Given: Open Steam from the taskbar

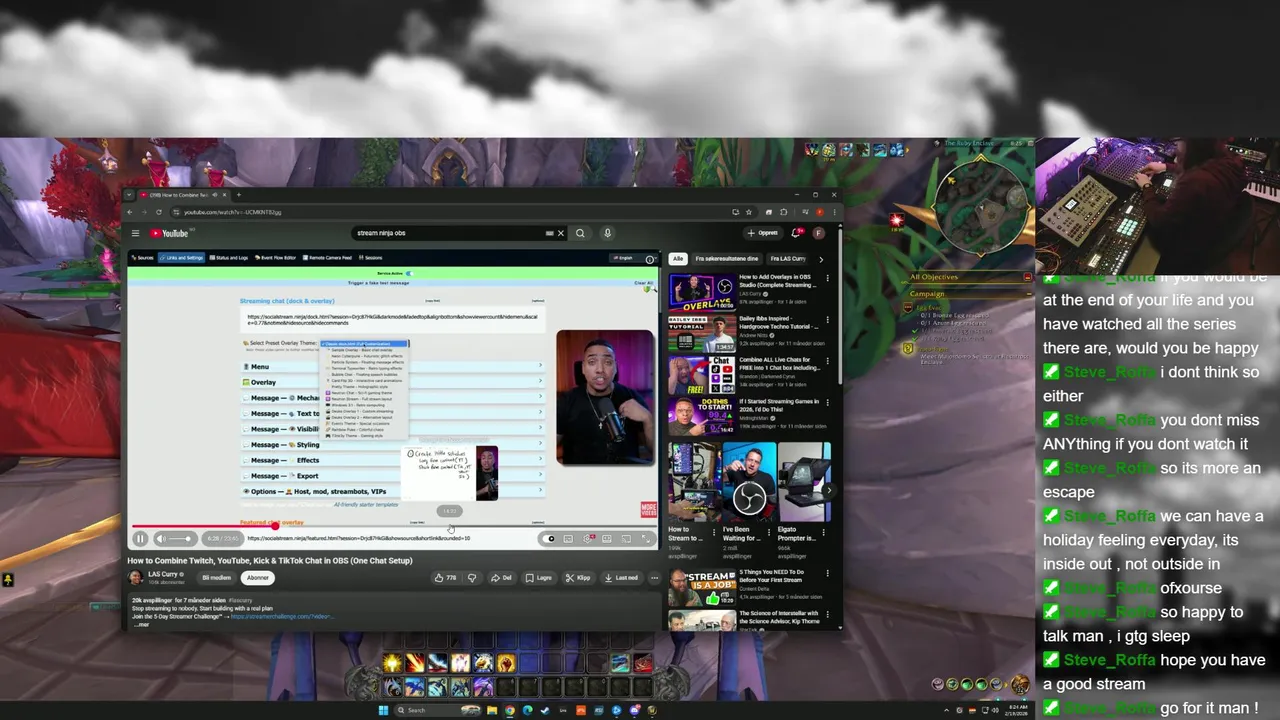Looking at the screenshot, I should [x=545, y=710].
